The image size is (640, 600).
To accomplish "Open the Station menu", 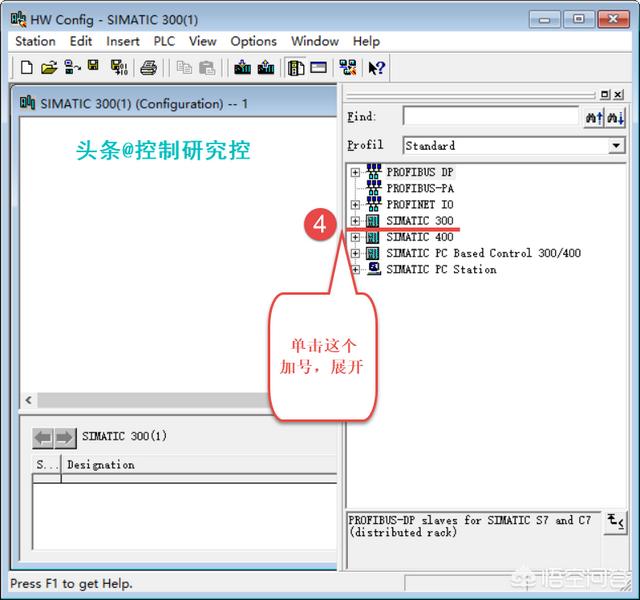I will click(36, 41).
